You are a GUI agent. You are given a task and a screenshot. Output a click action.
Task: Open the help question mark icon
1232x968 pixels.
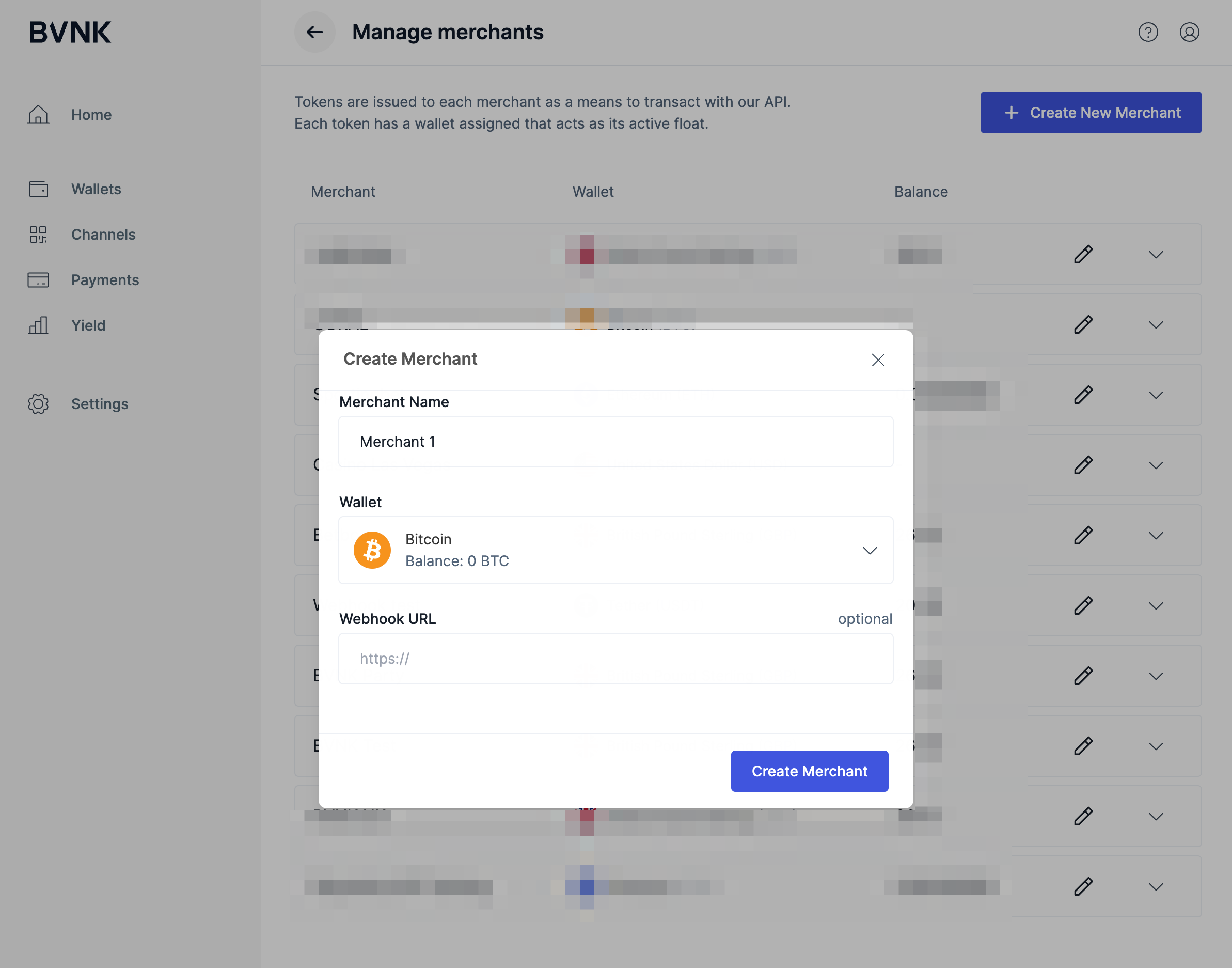(x=1148, y=33)
